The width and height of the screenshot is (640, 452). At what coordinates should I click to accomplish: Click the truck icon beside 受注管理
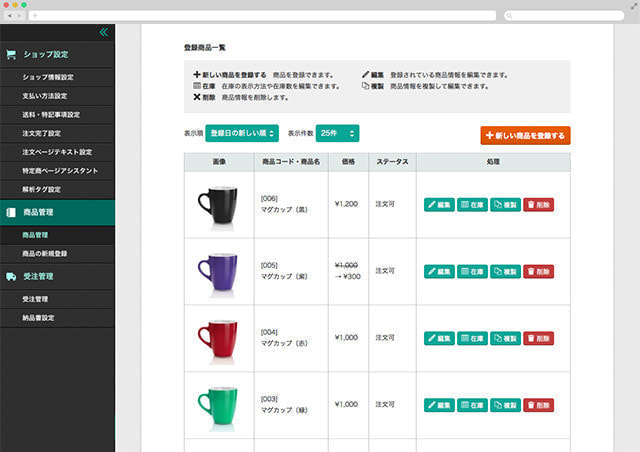(x=11, y=276)
